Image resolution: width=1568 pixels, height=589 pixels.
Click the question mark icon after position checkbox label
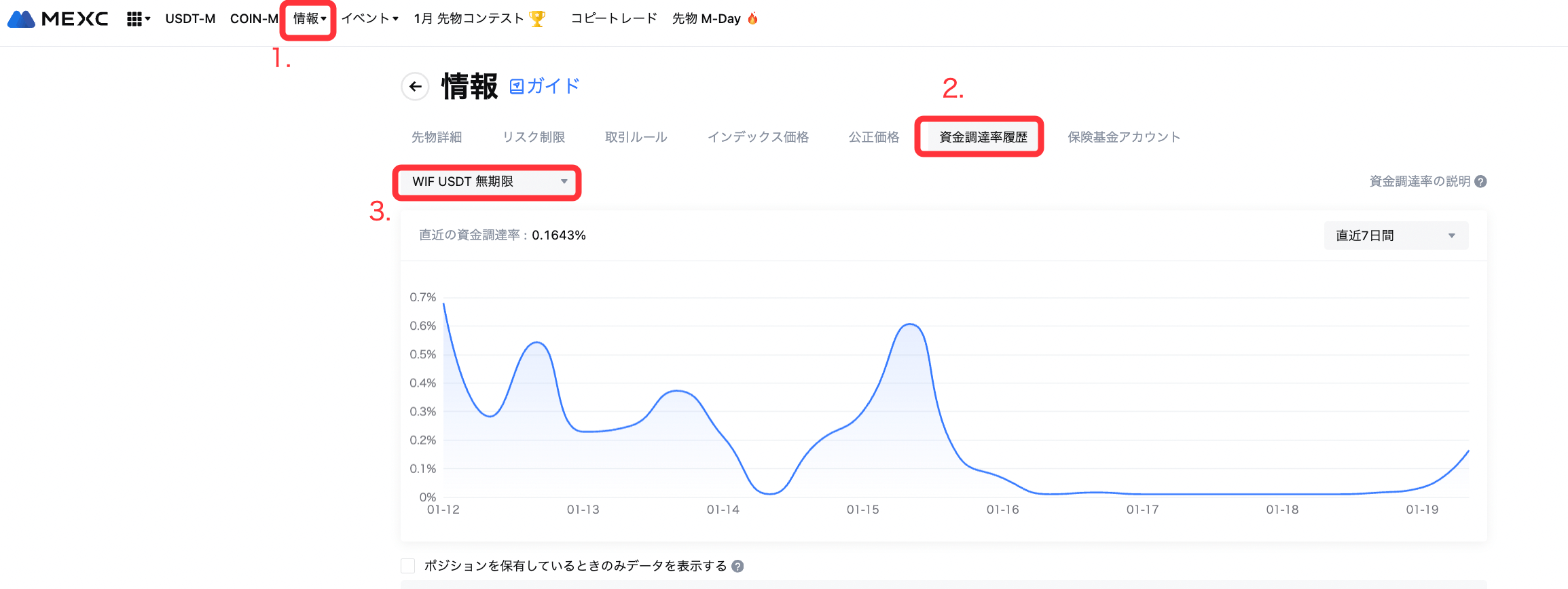click(x=737, y=566)
